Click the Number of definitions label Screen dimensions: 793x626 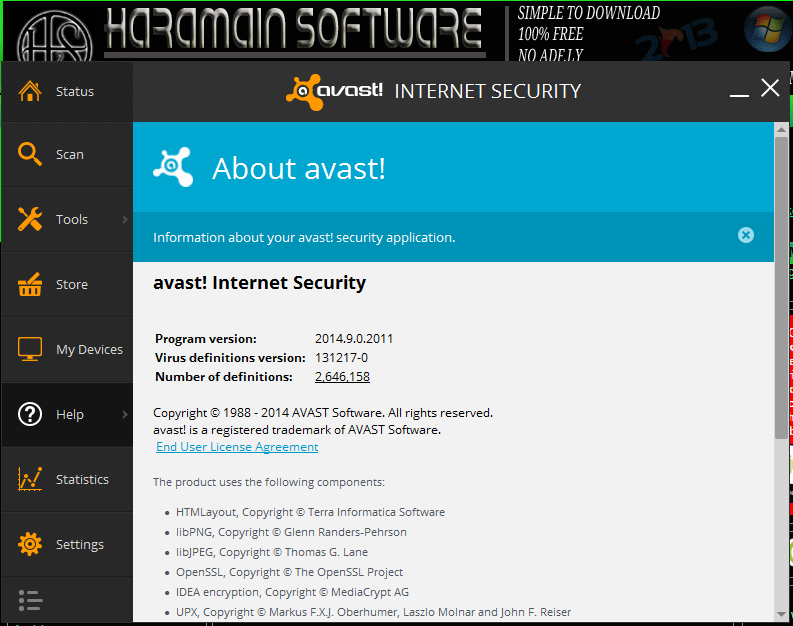[x=224, y=377]
